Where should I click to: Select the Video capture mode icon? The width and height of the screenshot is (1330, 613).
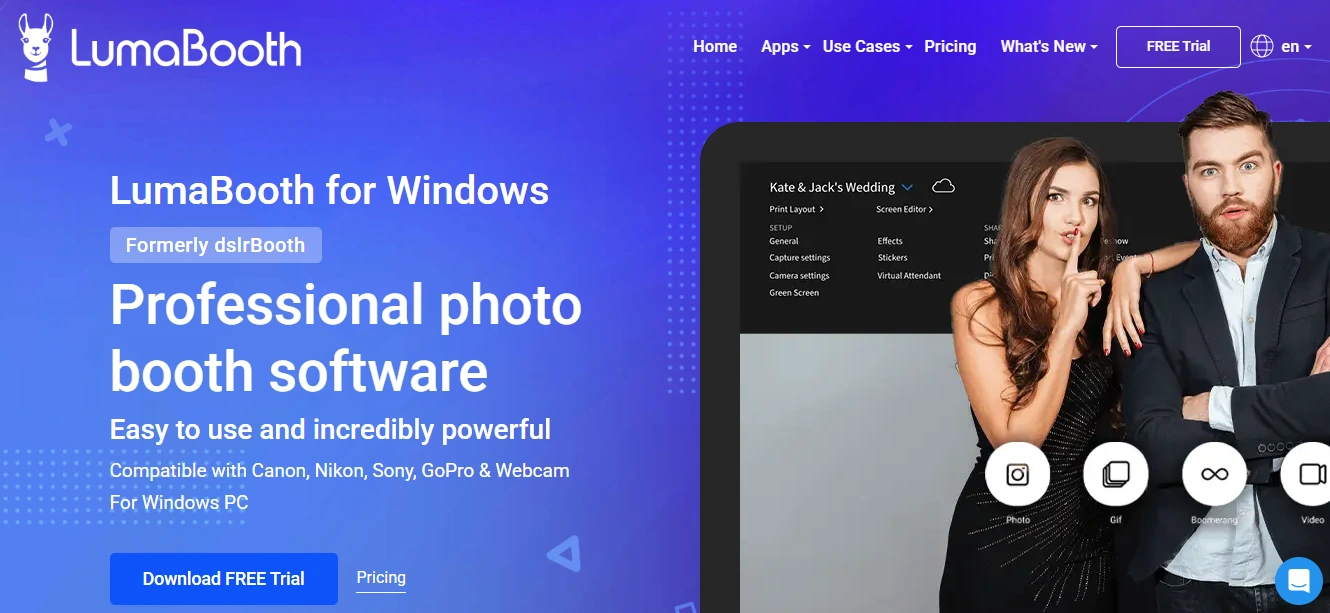coord(1310,474)
